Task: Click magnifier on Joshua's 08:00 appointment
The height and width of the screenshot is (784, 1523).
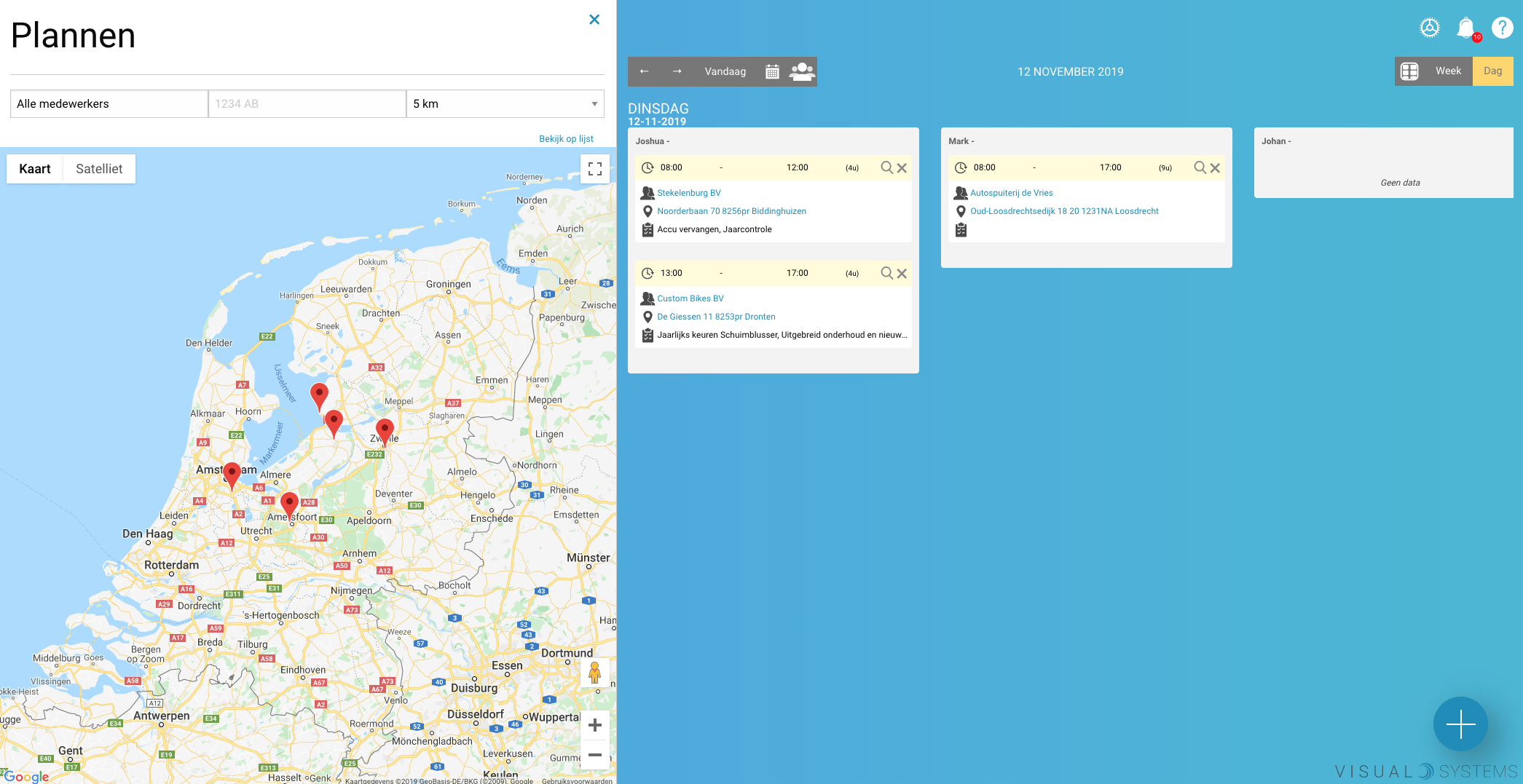Action: tap(886, 167)
